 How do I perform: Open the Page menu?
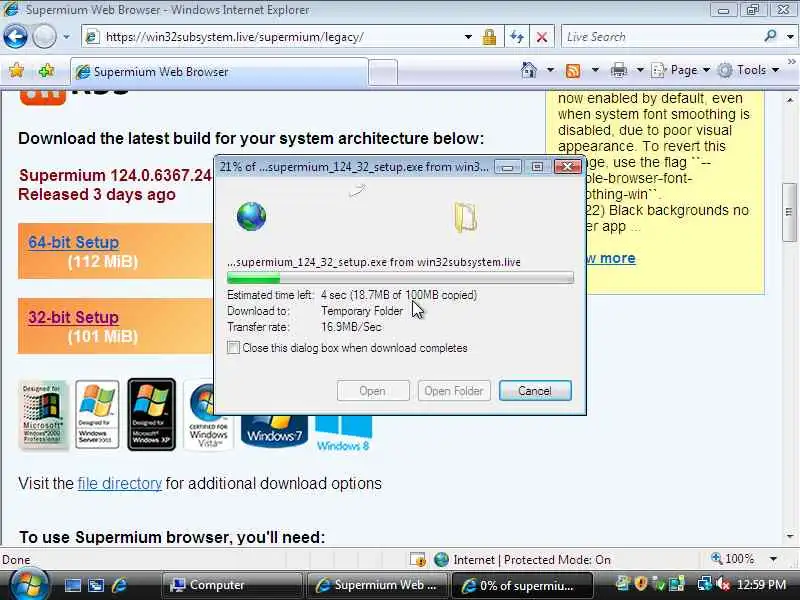[681, 70]
